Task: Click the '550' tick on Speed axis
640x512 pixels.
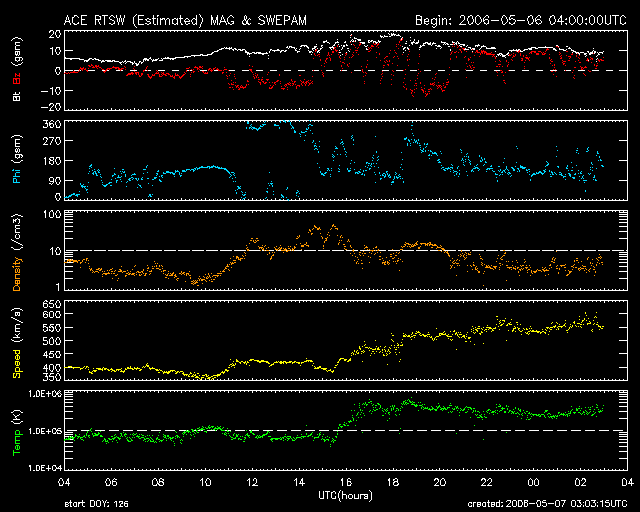Action: click(x=52, y=328)
